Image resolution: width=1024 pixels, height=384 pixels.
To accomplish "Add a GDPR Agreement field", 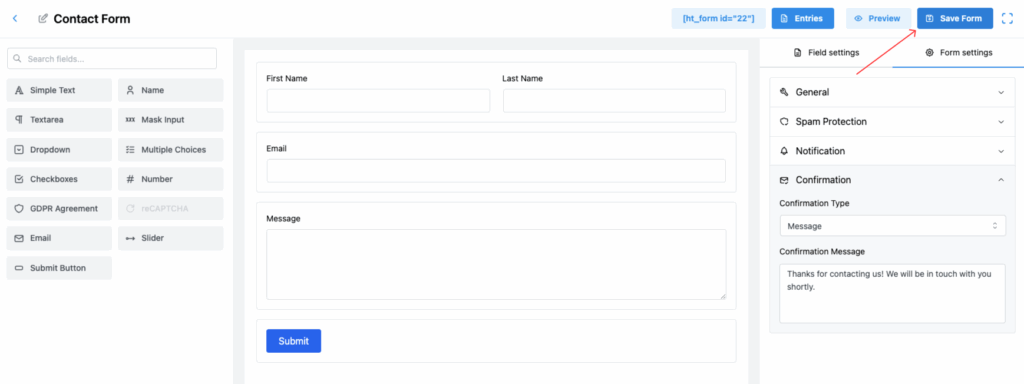I will tap(59, 208).
